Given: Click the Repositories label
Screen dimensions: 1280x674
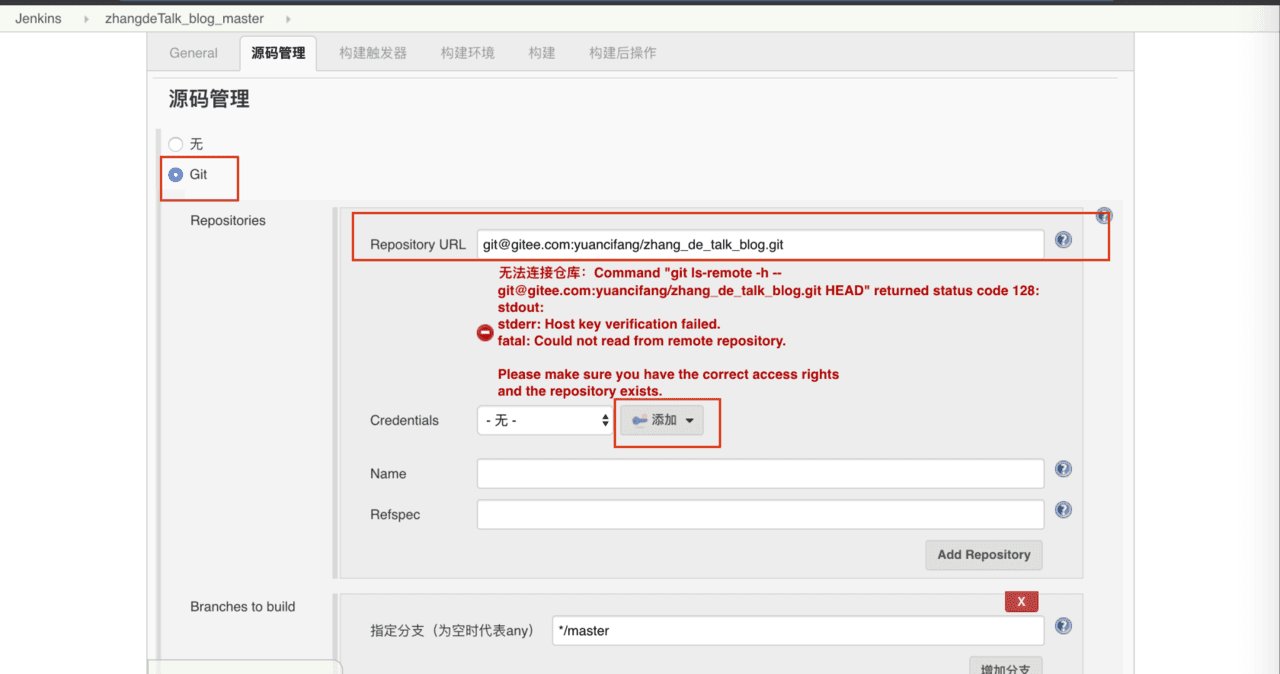Looking at the screenshot, I should tap(228, 221).
